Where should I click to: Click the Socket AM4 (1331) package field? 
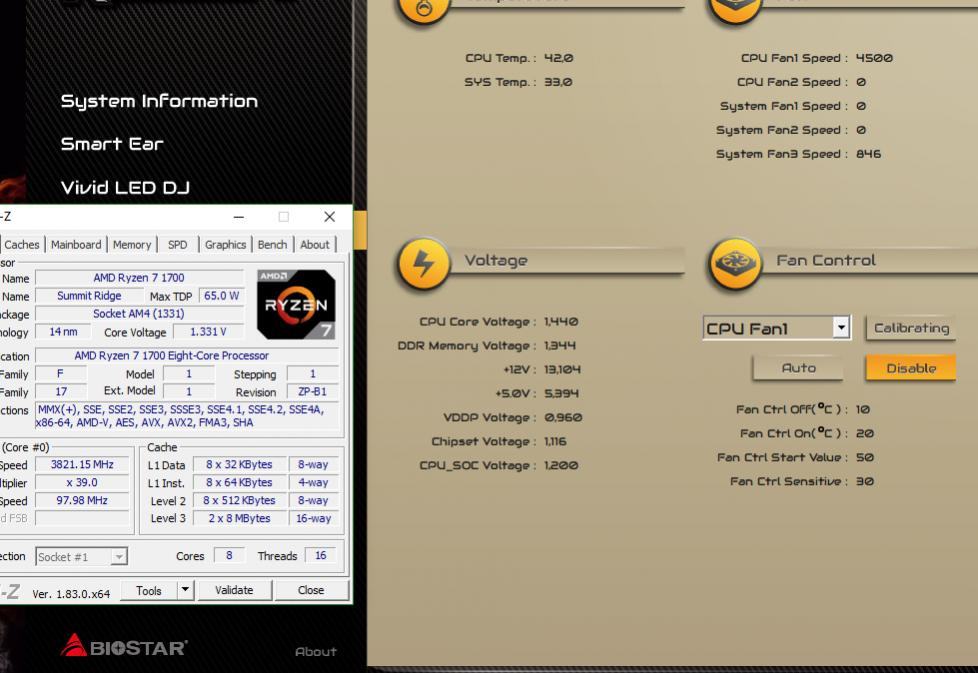[x=139, y=314]
